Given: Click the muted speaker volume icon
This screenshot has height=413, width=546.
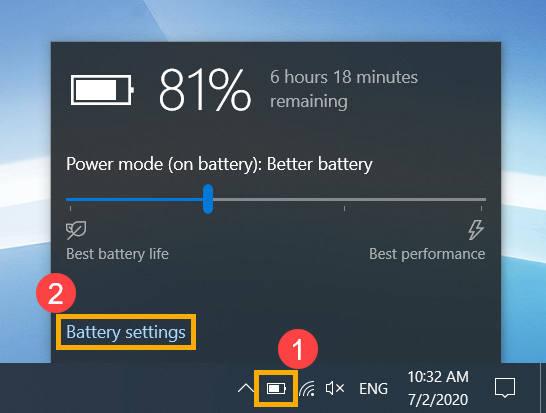Looking at the screenshot, I should pyautogui.click(x=335, y=388).
